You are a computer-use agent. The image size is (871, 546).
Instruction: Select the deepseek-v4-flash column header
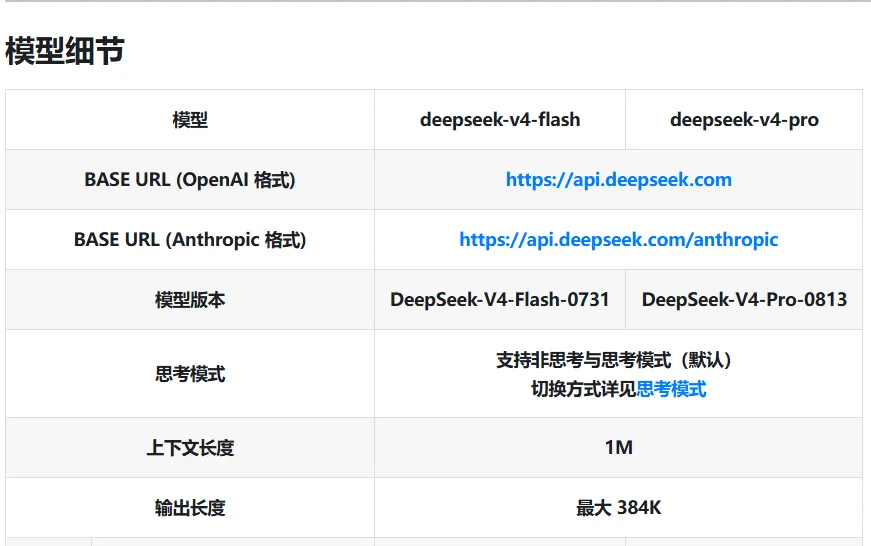coord(500,120)
